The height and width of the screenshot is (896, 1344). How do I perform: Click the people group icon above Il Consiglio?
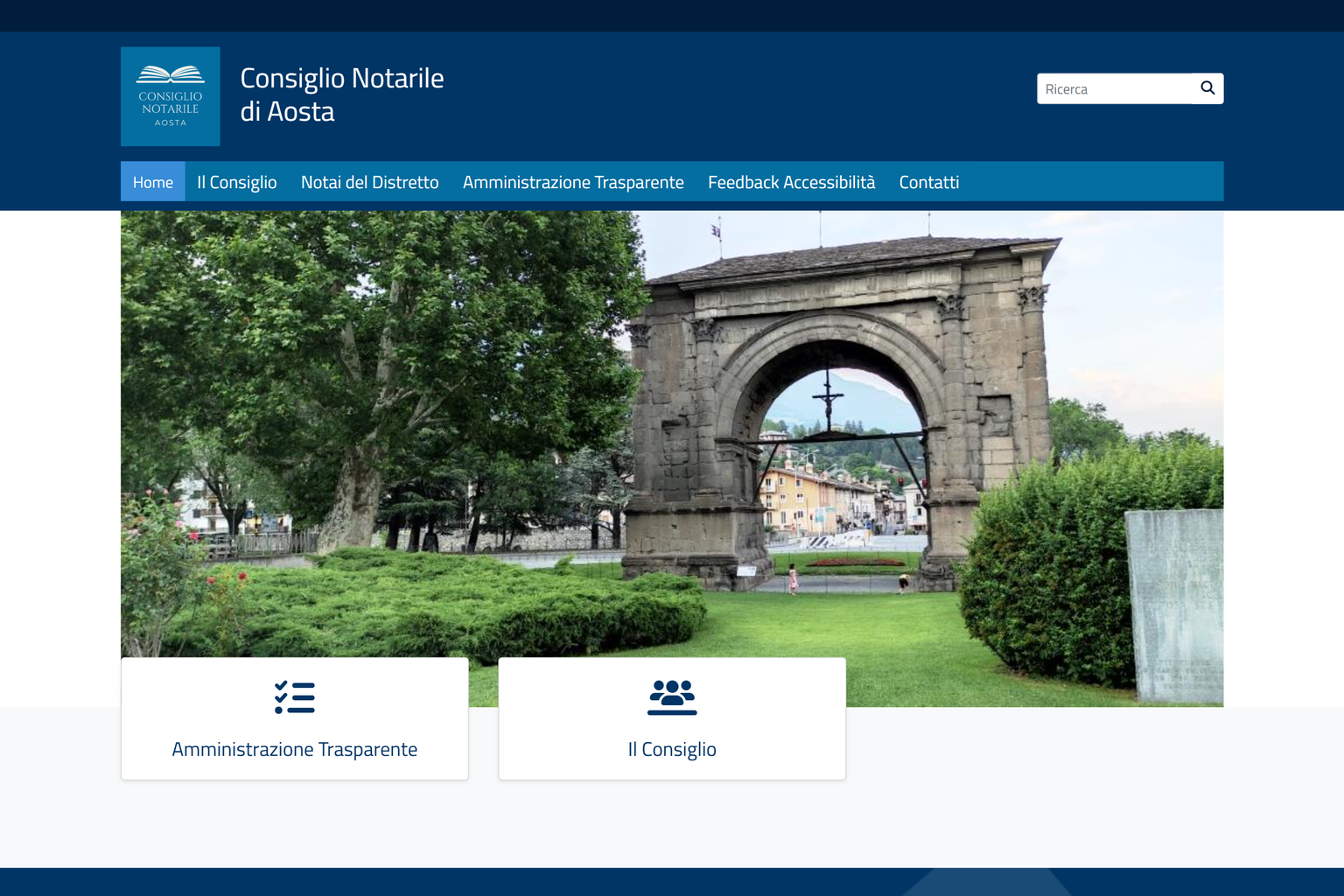[671, 697]
